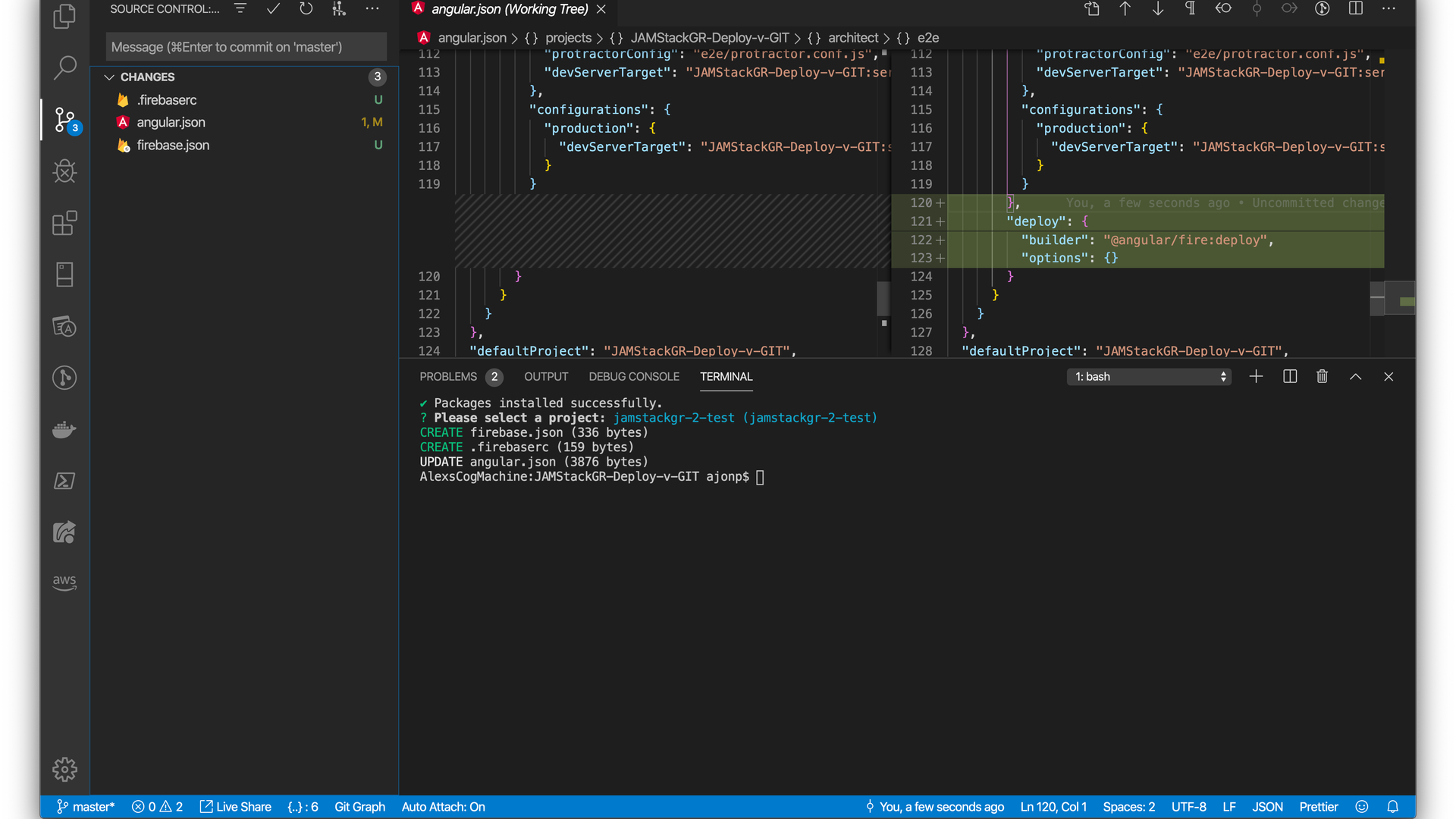
Task: Open the Explorer view icon
Action: (x=64, y=17)
